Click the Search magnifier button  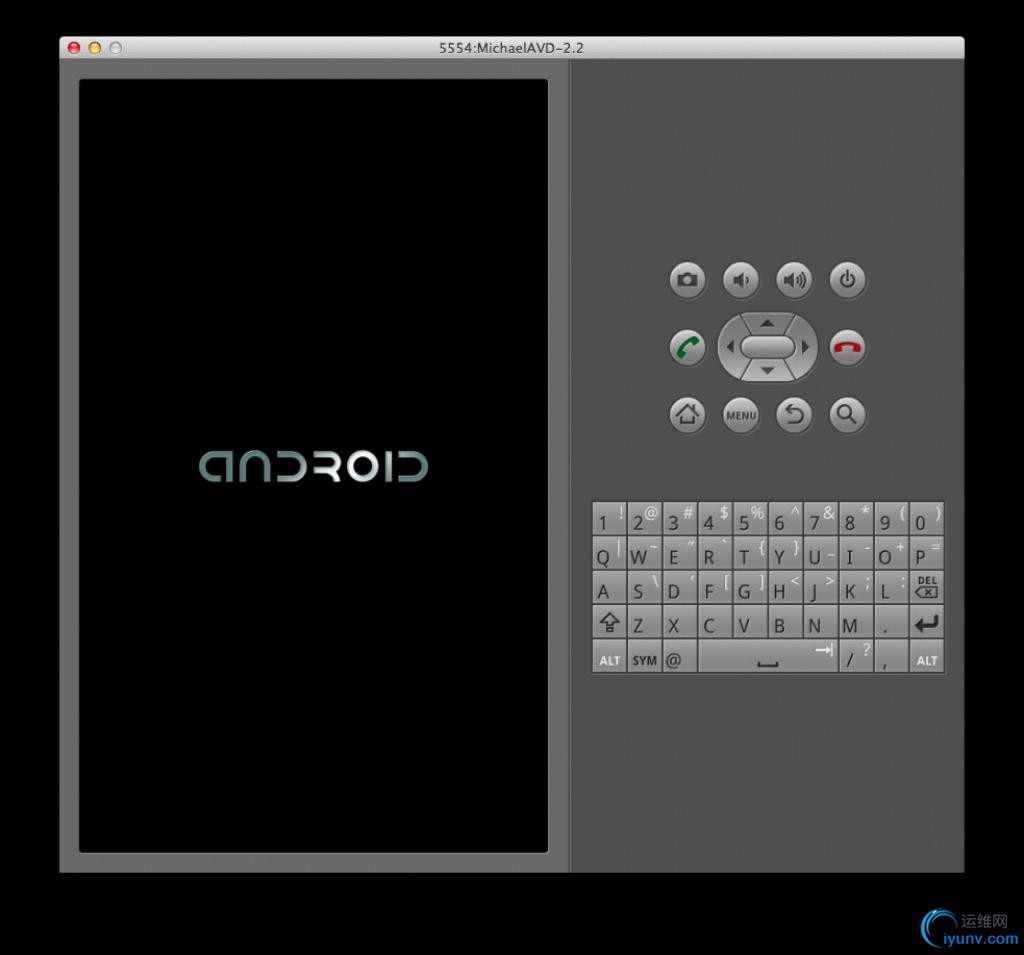coord(848,414)
